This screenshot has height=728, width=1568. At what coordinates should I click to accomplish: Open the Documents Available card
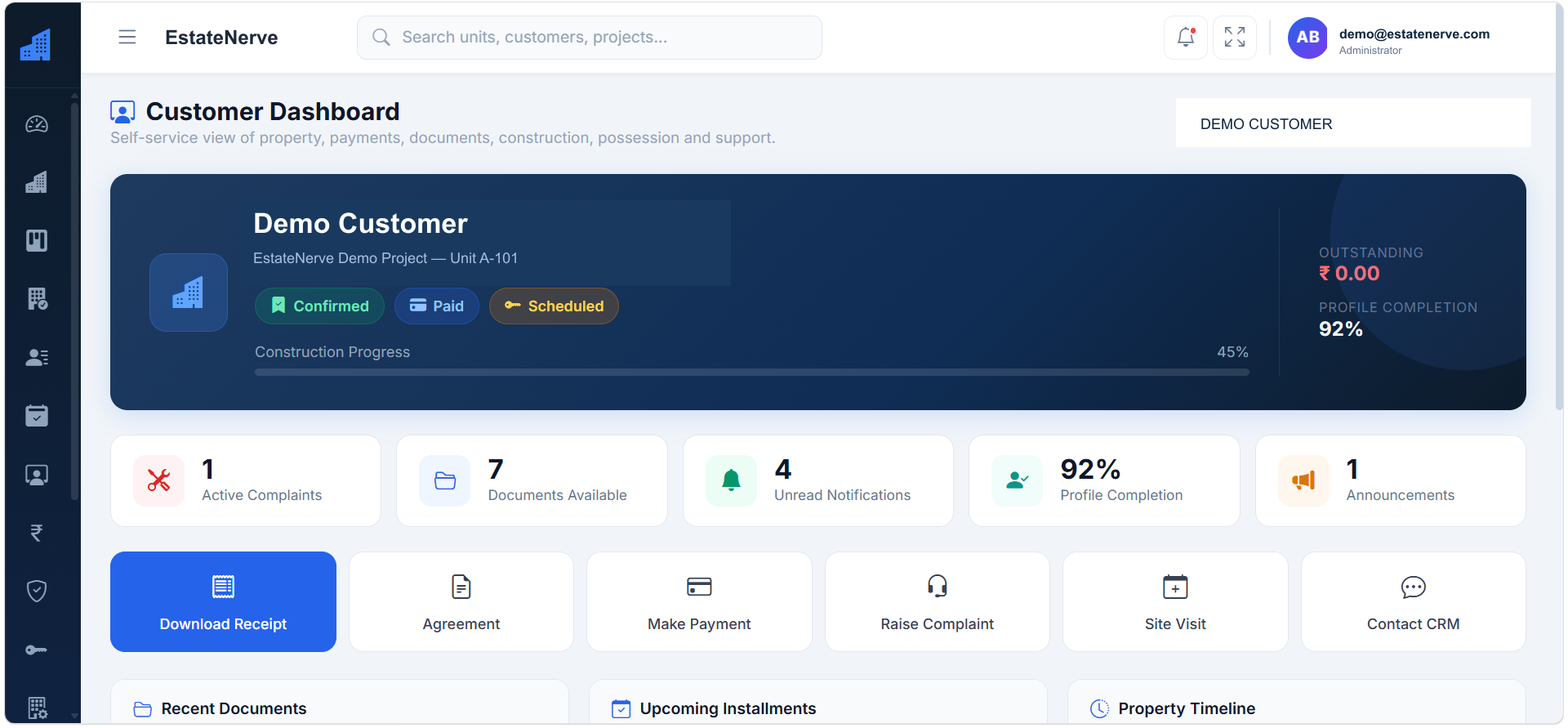point(532,480)
